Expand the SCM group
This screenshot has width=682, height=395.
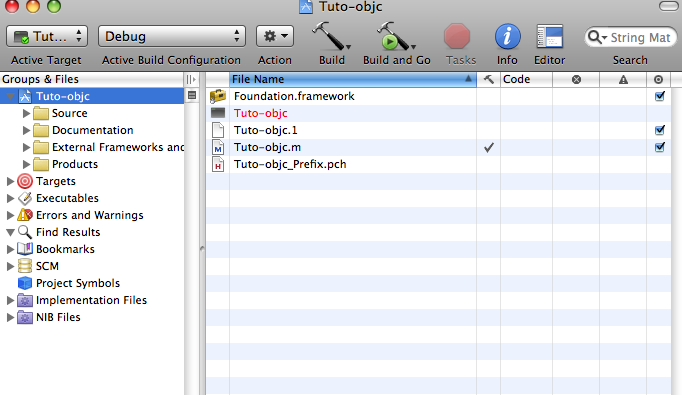tap(10, 266)
